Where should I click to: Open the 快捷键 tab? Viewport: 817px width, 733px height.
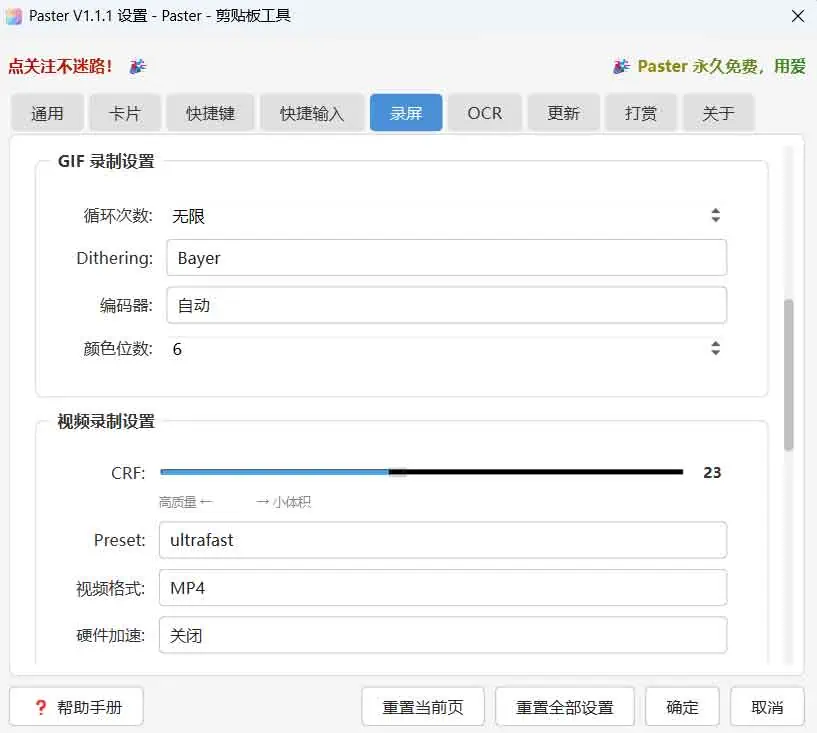point(210,113)
